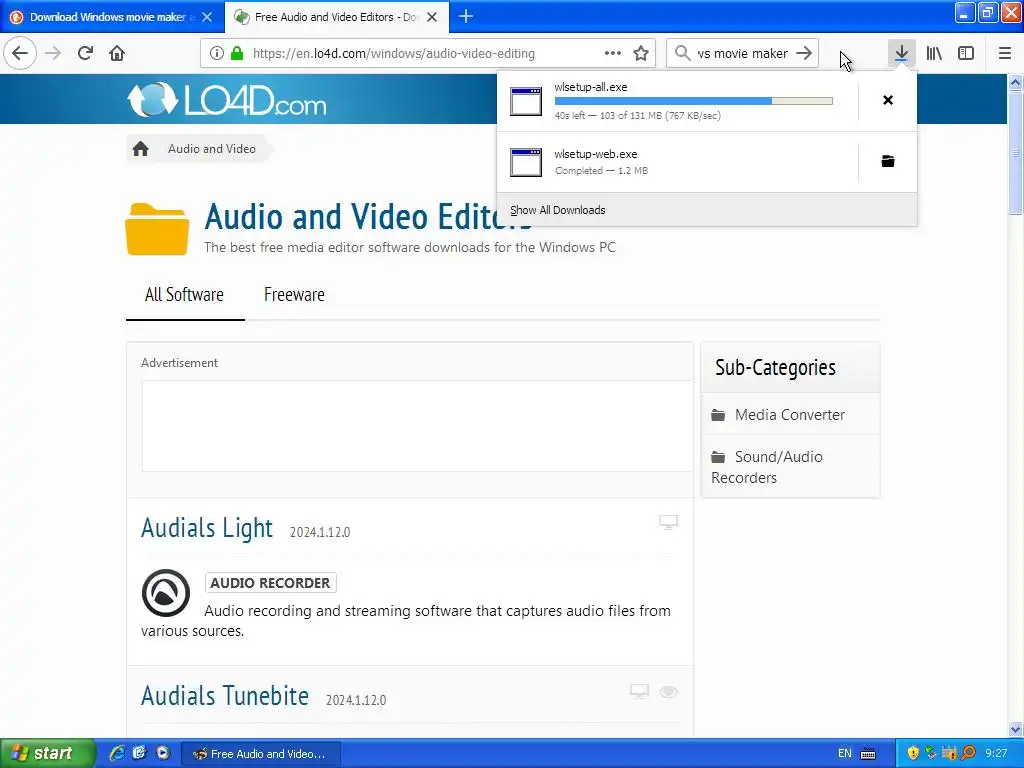The image size is (1024, 768).
Task: Reload the current page
Action: [x=86, y=53]
